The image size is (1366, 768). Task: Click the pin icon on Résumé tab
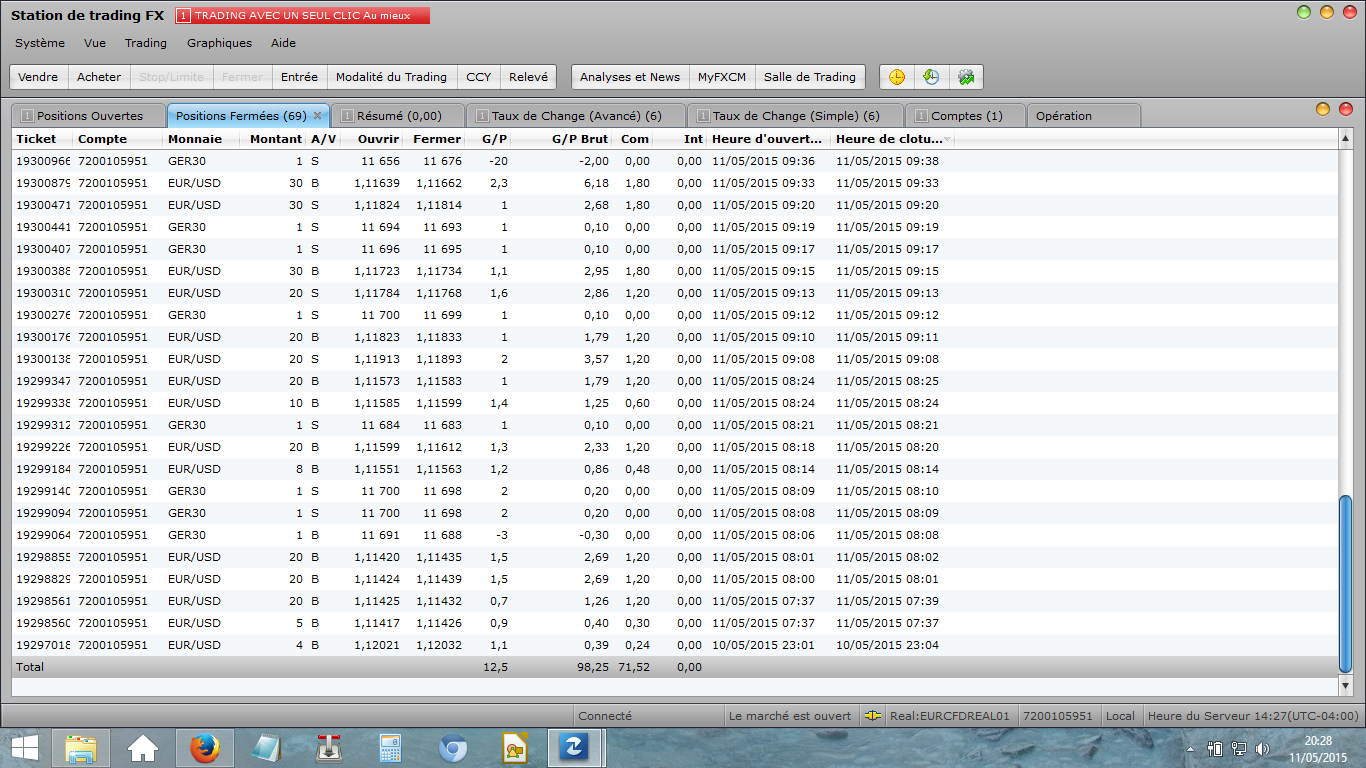(x=347, y=116)
